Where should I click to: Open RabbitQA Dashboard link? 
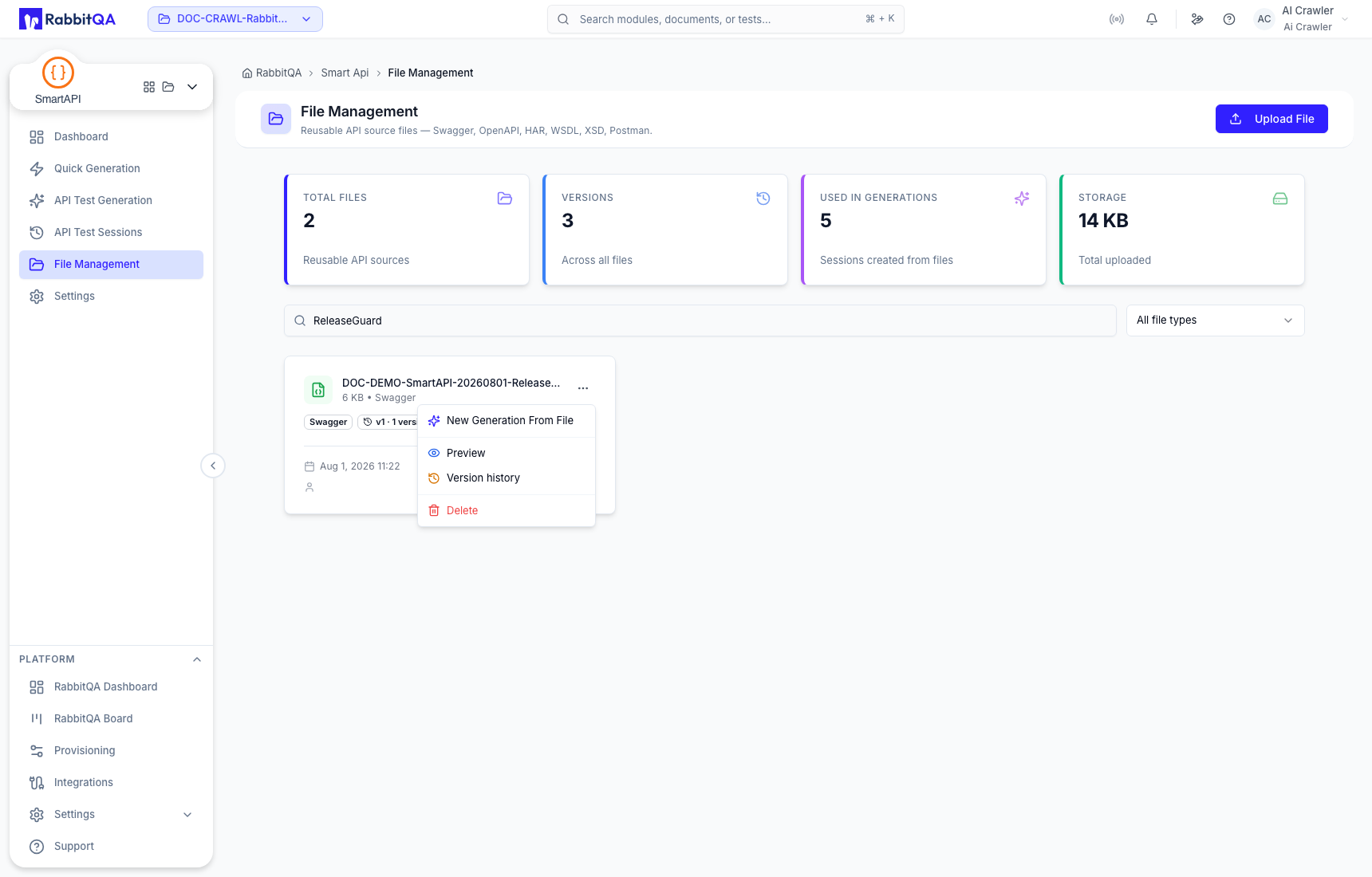pyautogui.click(x=111, y=686)
